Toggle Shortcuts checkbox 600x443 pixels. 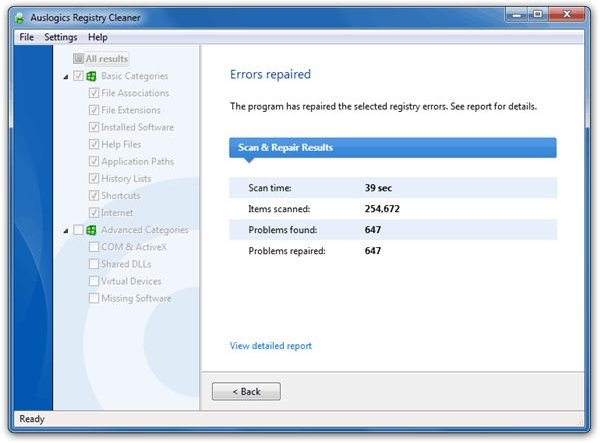[94, 195]
